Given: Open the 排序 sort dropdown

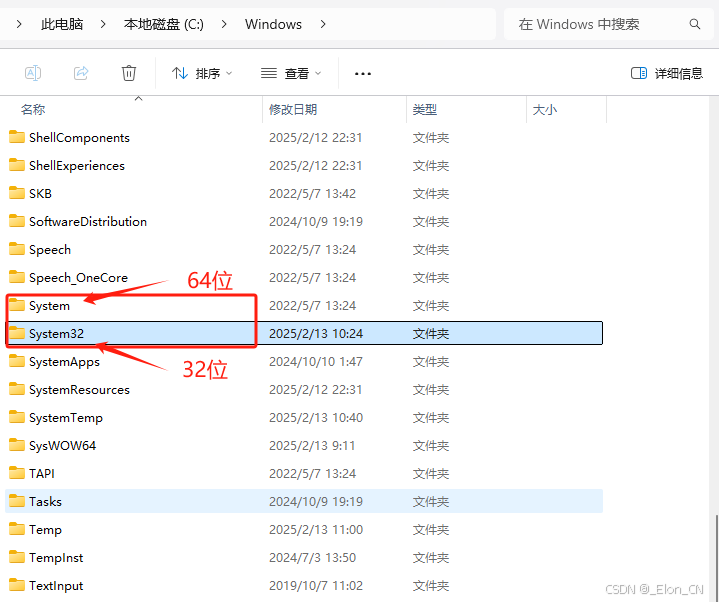Looking at the screenshot, I should (202, 73).
